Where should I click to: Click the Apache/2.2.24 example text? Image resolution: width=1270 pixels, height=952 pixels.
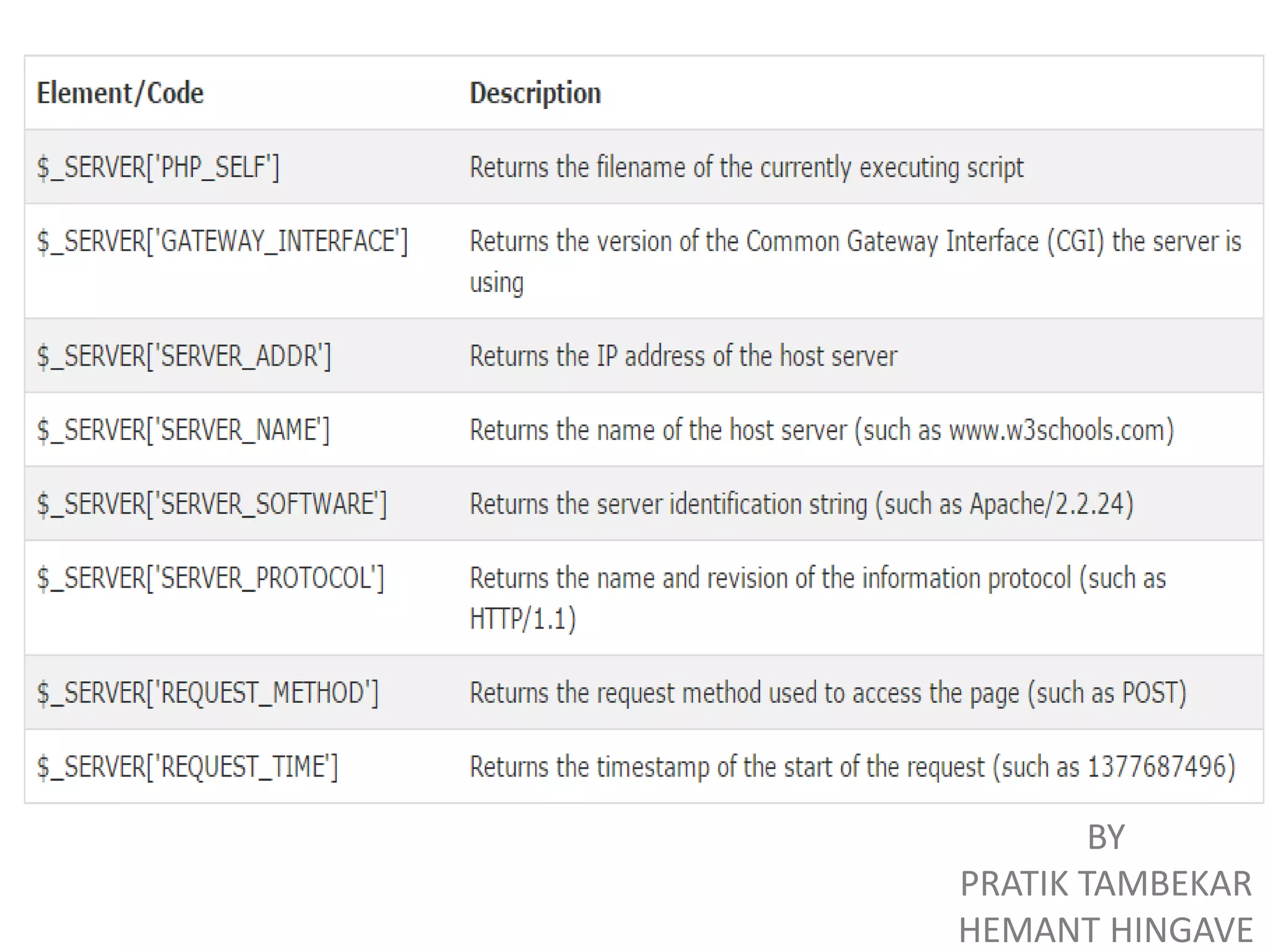1047,504
